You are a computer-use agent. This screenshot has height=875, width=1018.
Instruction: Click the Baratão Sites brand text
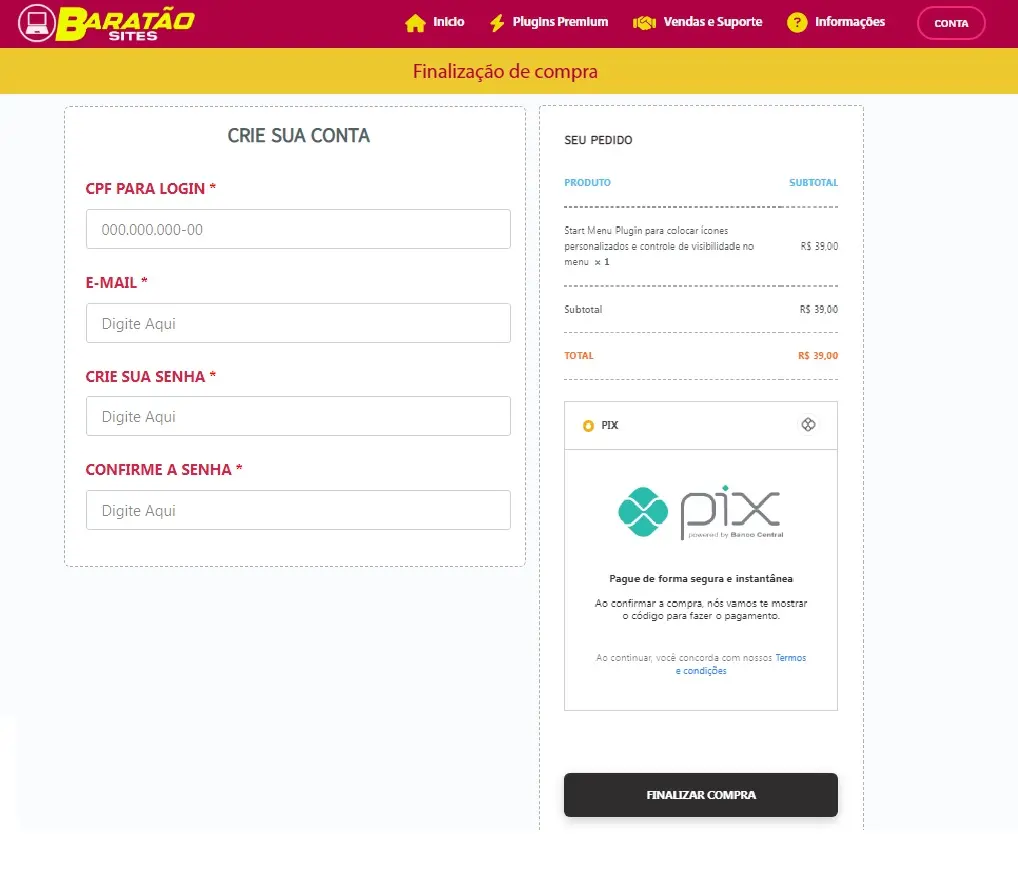(x=125, y=23)
